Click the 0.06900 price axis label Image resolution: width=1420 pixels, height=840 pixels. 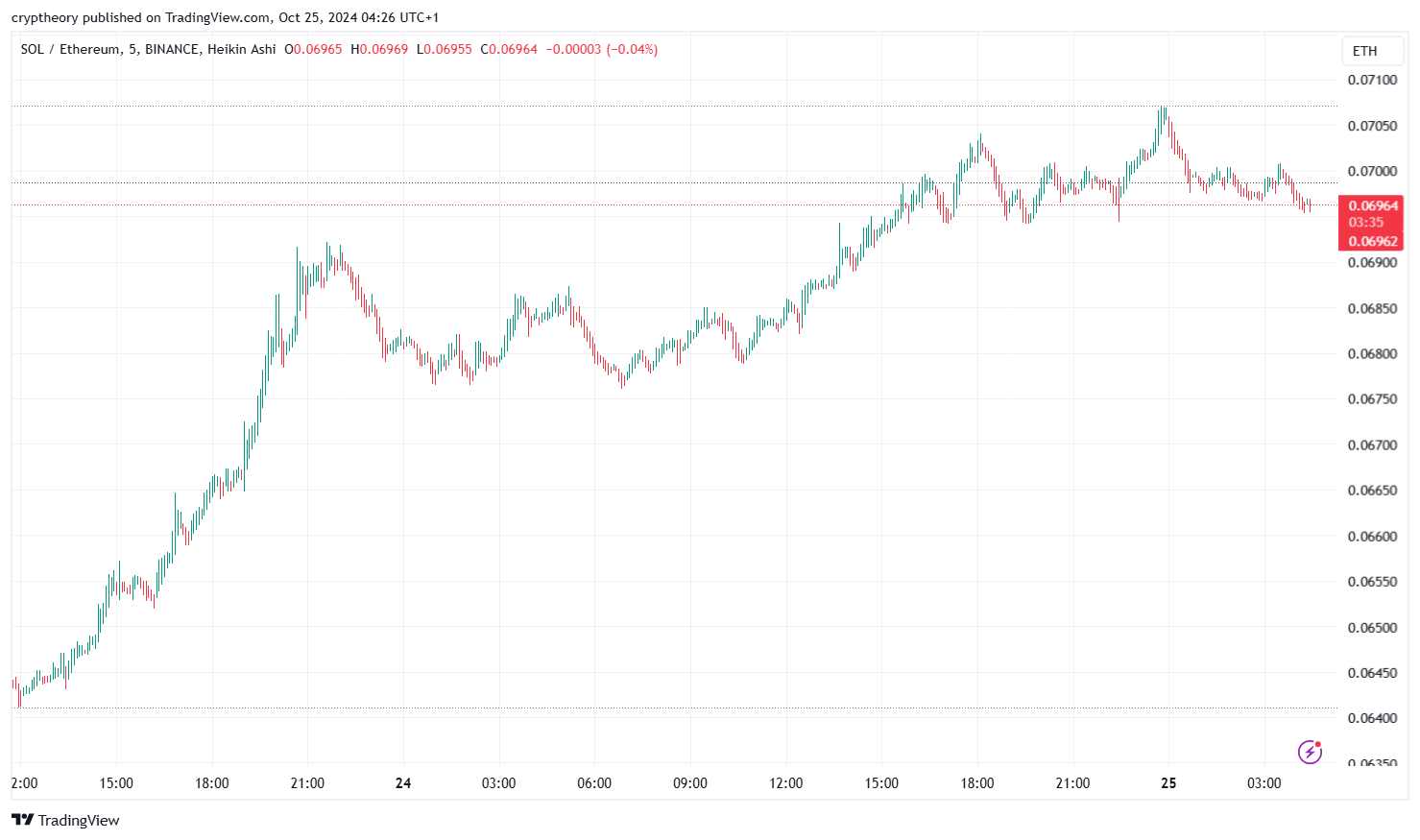tap(1372, 262)
